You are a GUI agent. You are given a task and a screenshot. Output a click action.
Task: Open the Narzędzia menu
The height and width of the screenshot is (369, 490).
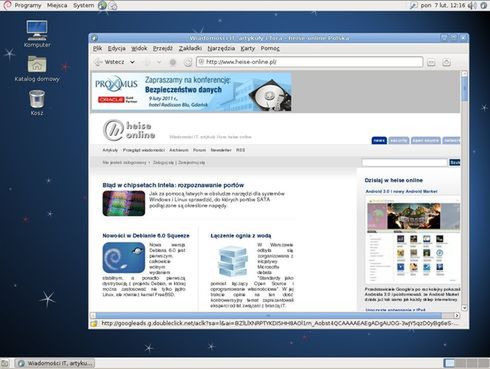point(221,48)
